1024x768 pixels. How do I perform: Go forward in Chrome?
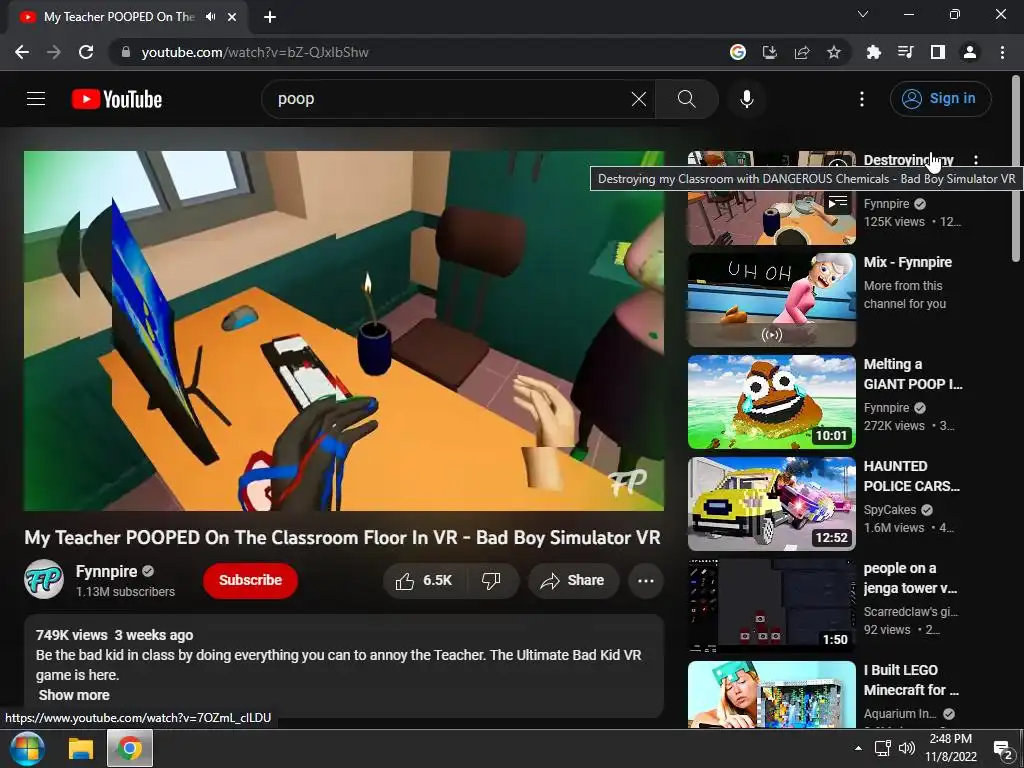[54, 52]
